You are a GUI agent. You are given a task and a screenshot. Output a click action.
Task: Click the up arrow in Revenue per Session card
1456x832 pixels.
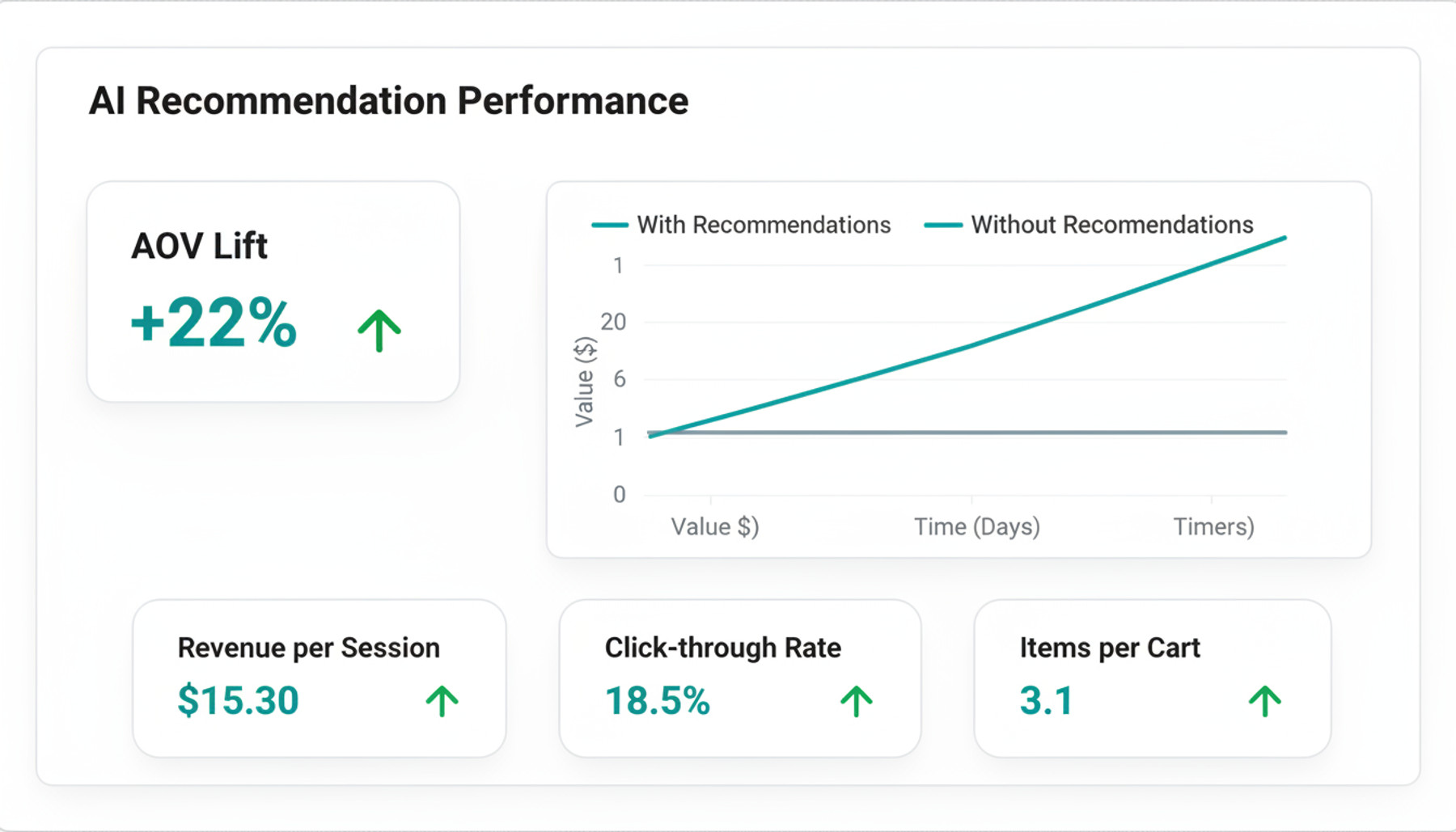pos(442,701)
